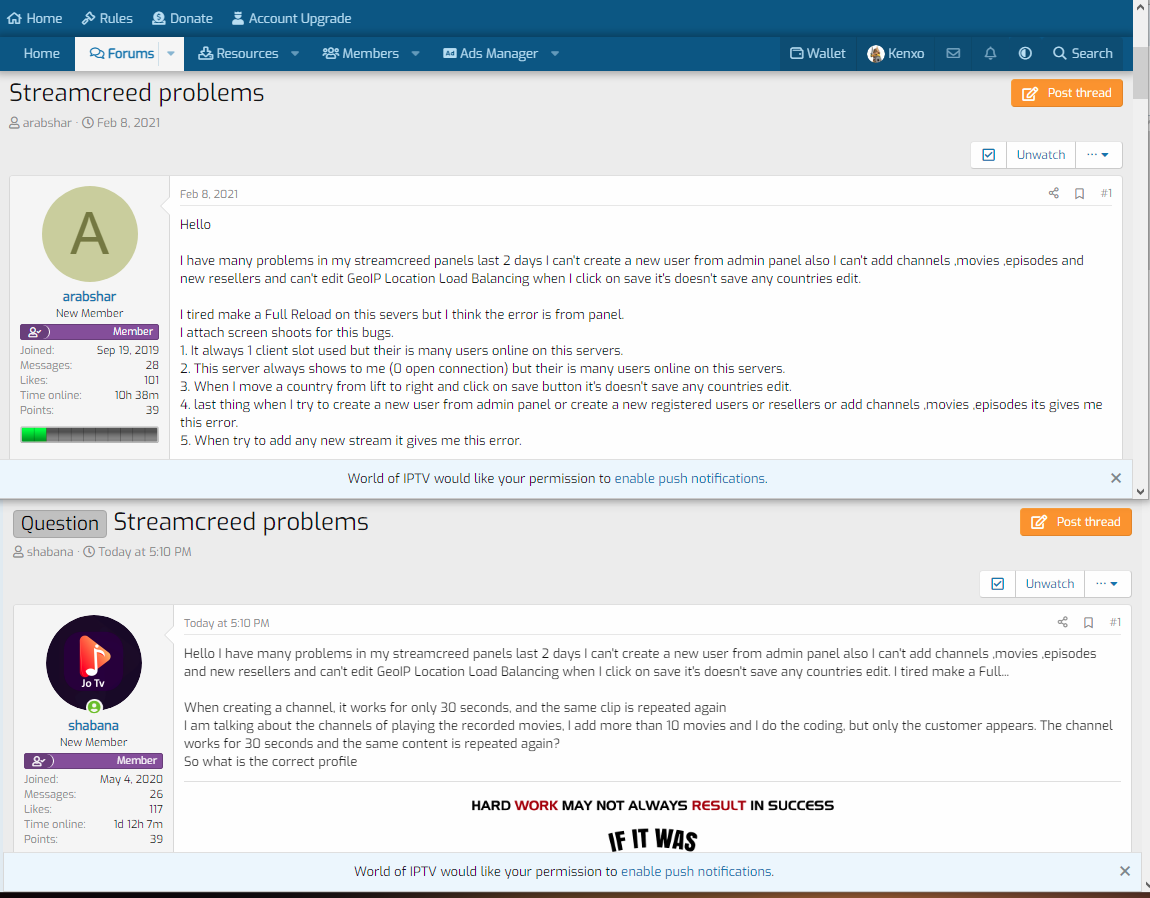Click shabana's green online status indicator
This screenshot has height=898, width=1150.
click(94, 707)
